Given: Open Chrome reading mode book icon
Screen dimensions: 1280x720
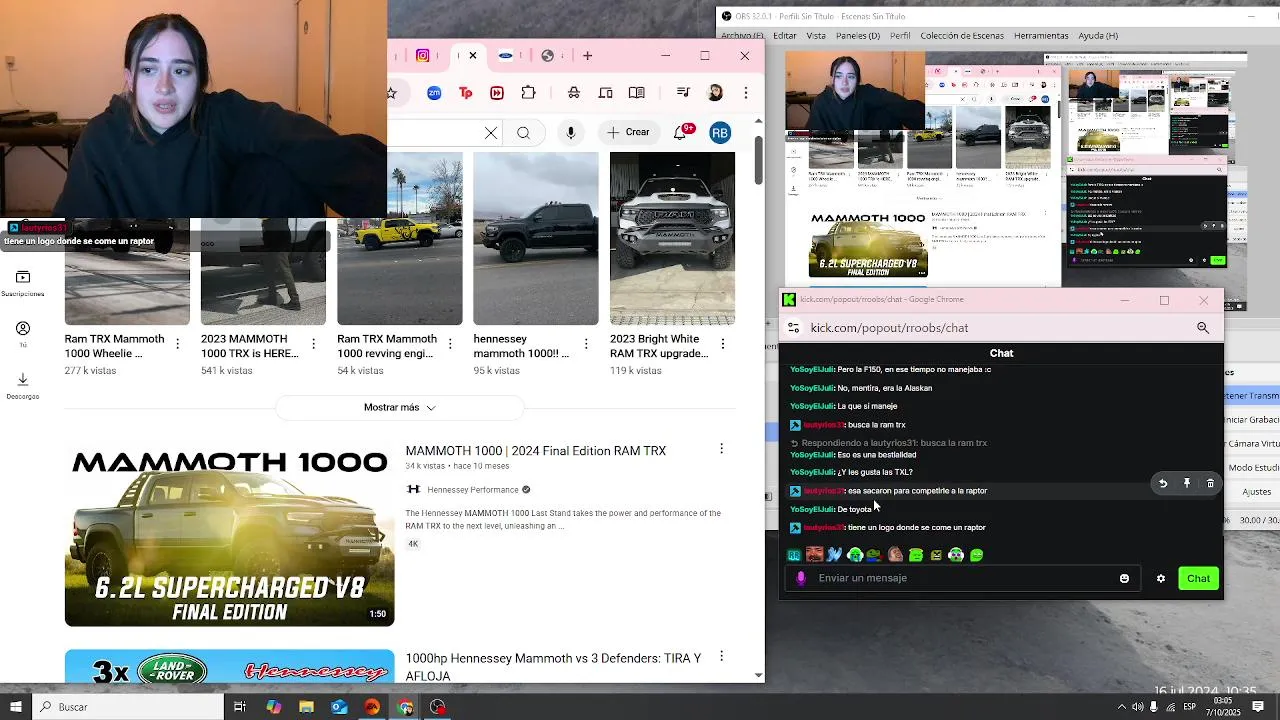Looking at the screenshot, I should (x=637, y=93).
